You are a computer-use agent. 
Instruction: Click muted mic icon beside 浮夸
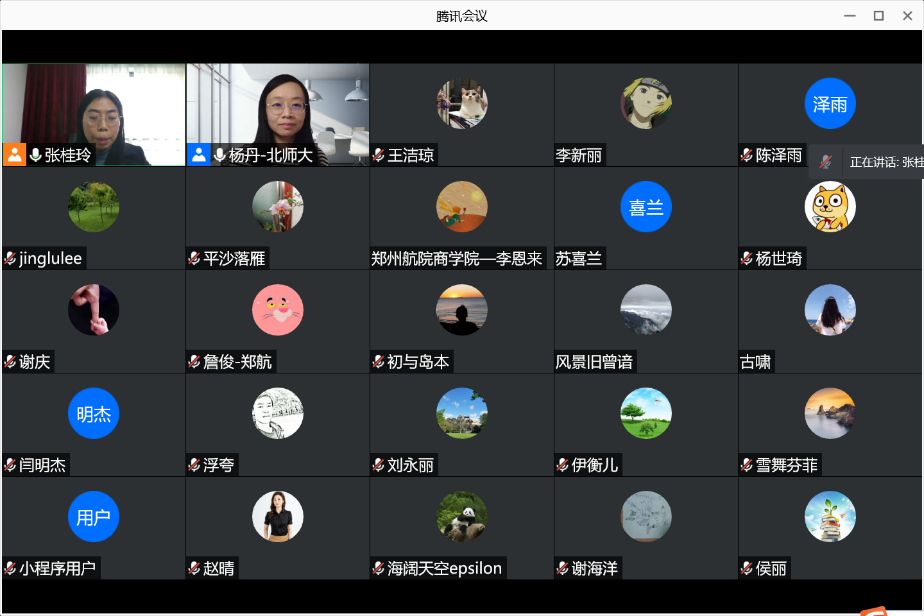click(x=194, y=465)
